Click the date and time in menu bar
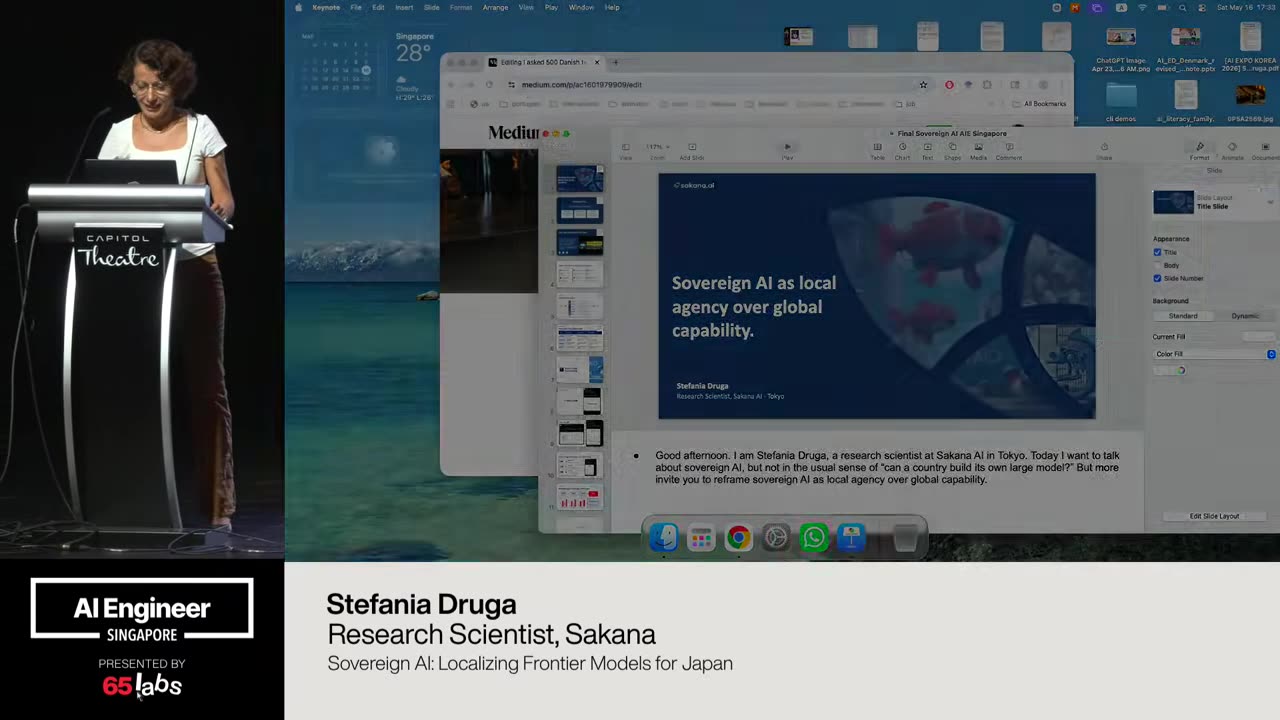The width and height of the screenshot is (1280, 720). [x=1244, y=7]
